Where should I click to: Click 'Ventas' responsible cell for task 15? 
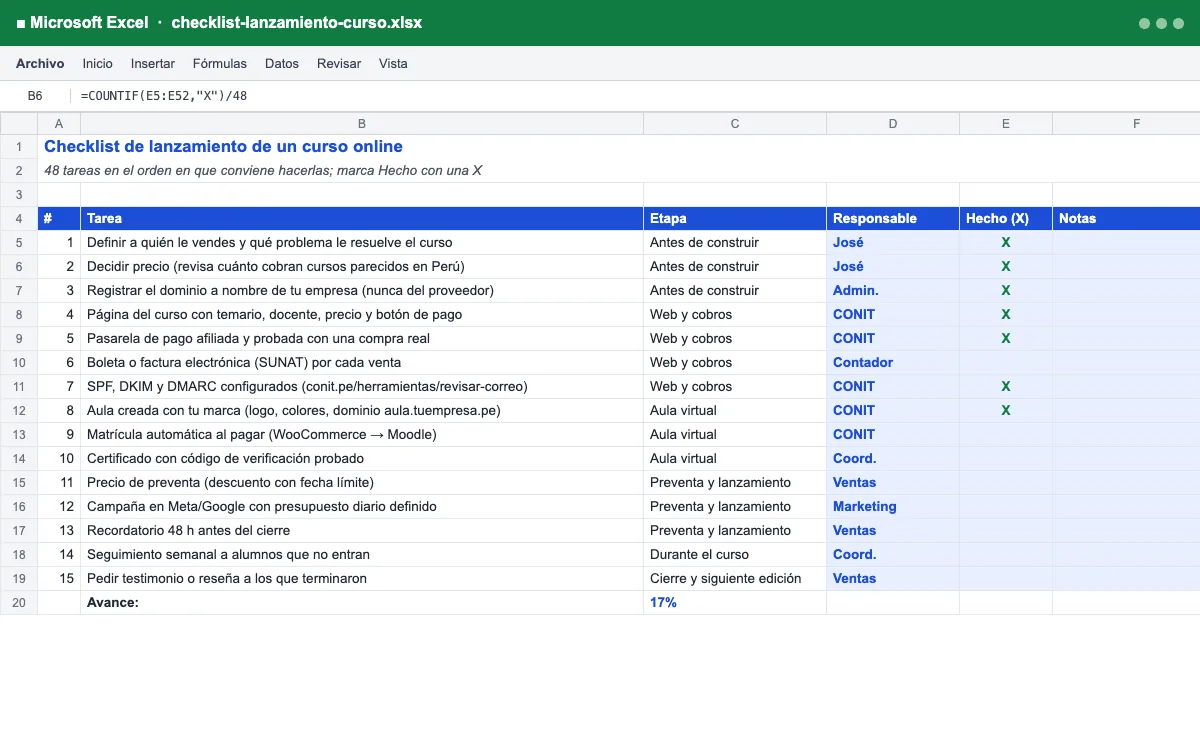[x=893, y=578]
